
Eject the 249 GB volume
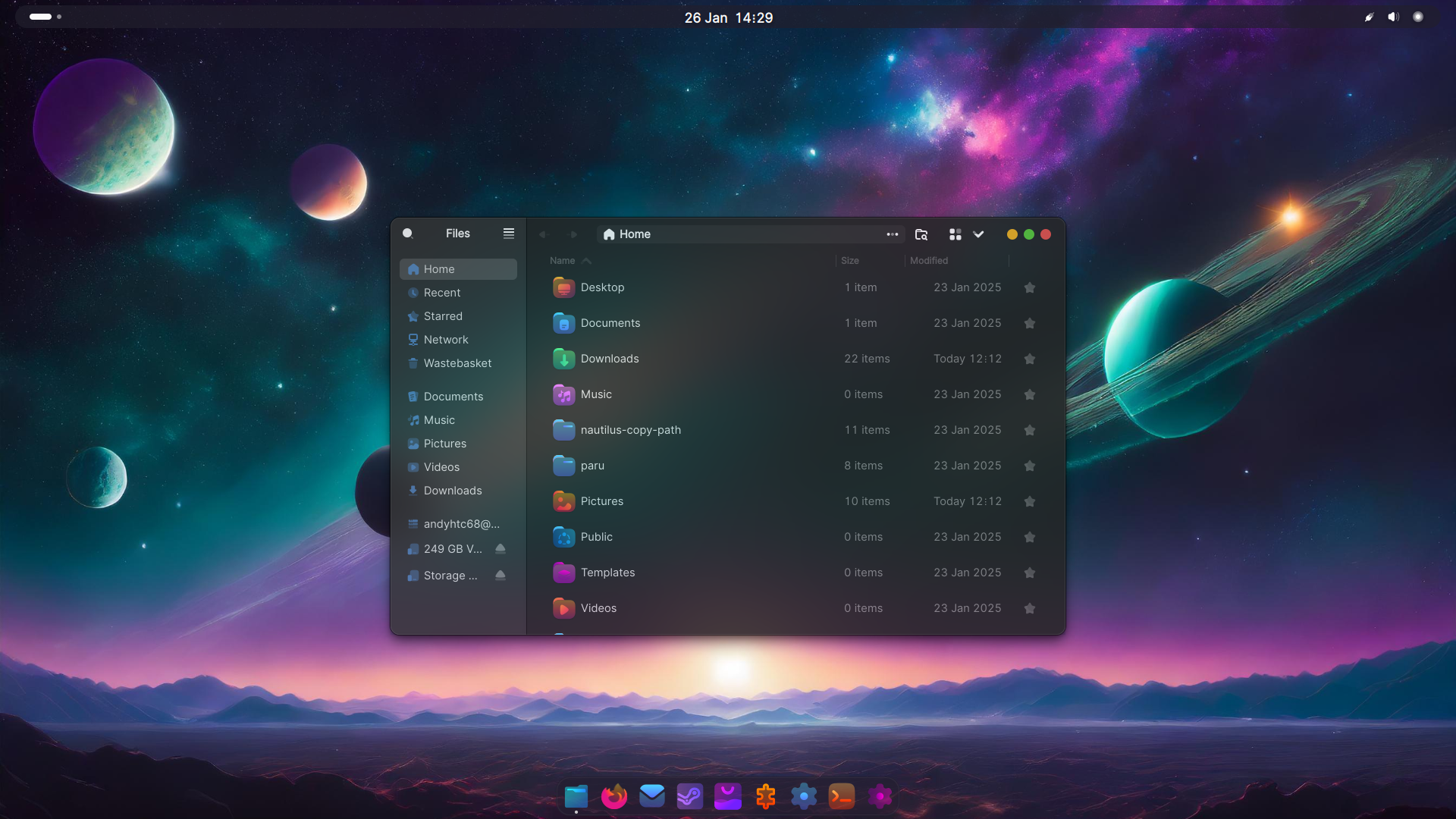coord(500,549)
